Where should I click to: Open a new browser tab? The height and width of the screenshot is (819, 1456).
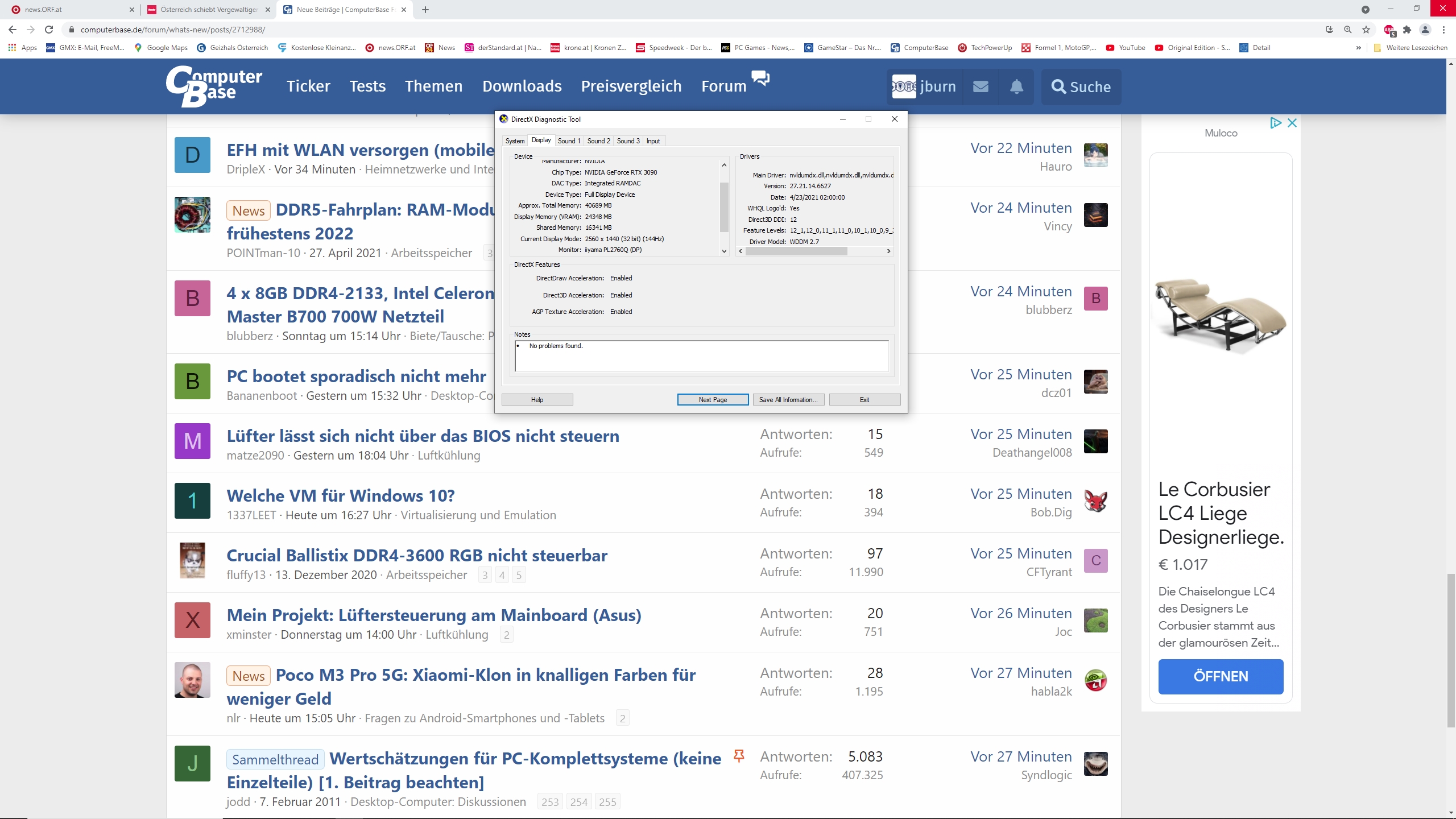(425, 10)
